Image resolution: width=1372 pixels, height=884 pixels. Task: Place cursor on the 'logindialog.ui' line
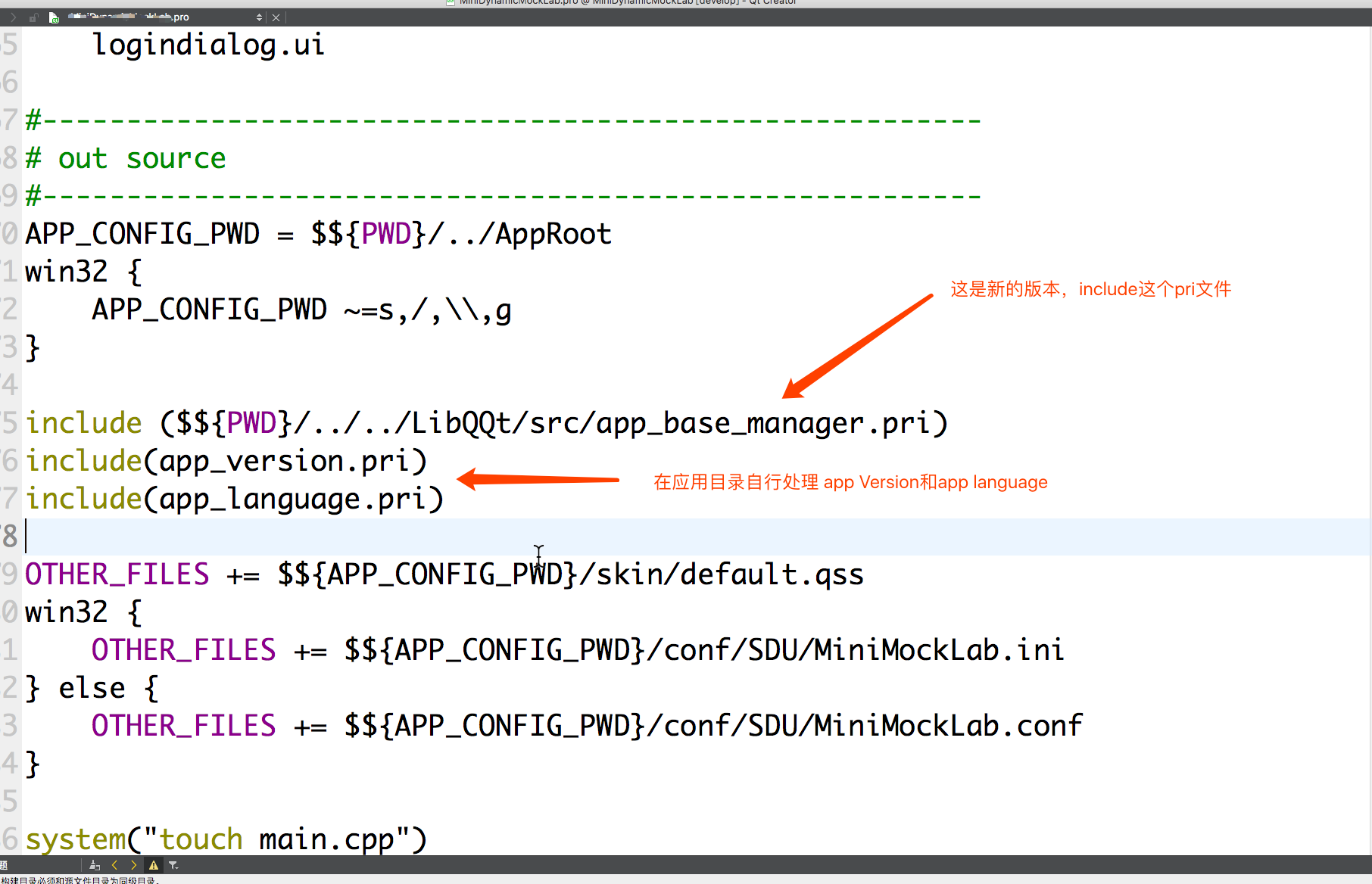(x=208, y=45)
